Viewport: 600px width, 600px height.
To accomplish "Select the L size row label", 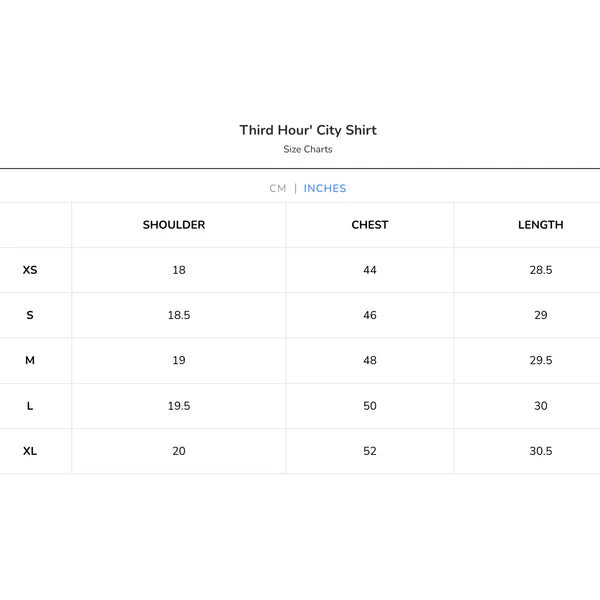I will pos(30,406).
